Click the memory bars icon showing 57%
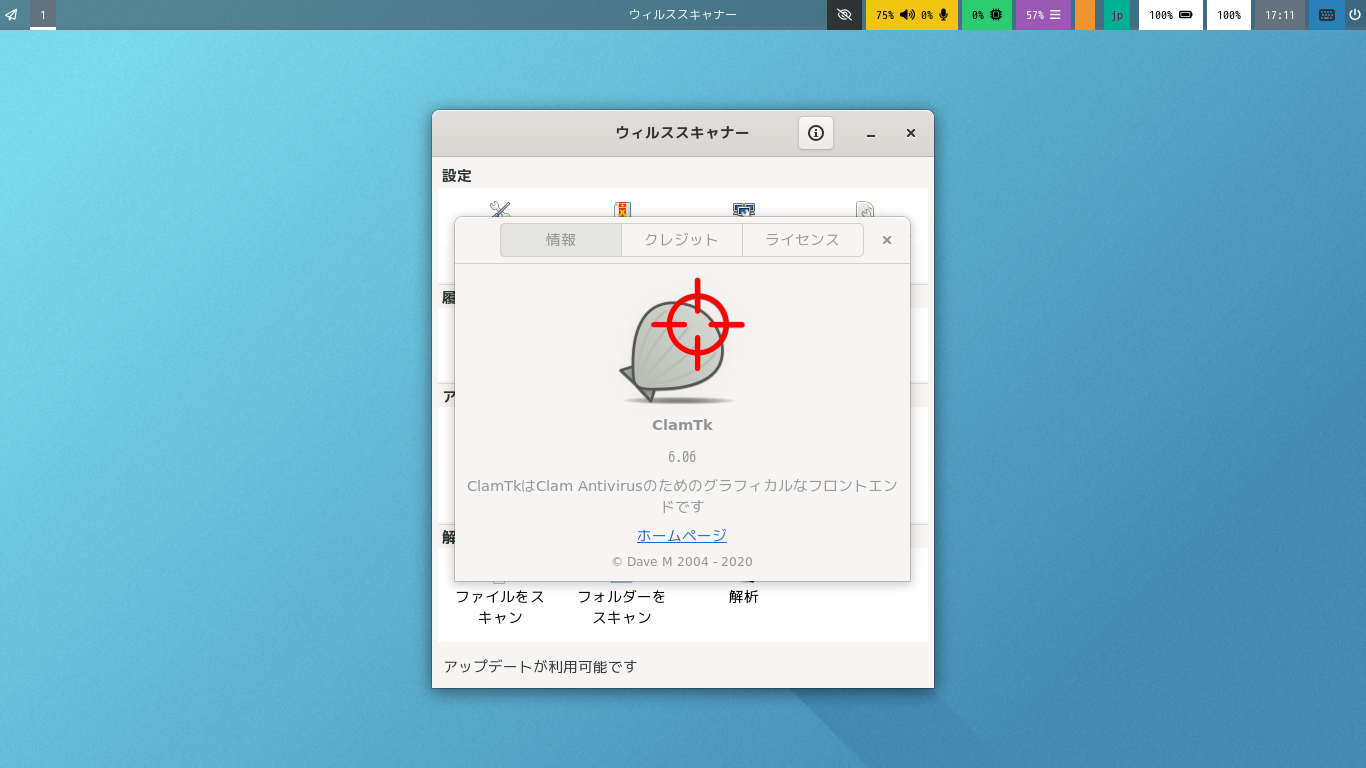Image resolution: width=1366 pixels, height=768 pixels. (1055, 15)
